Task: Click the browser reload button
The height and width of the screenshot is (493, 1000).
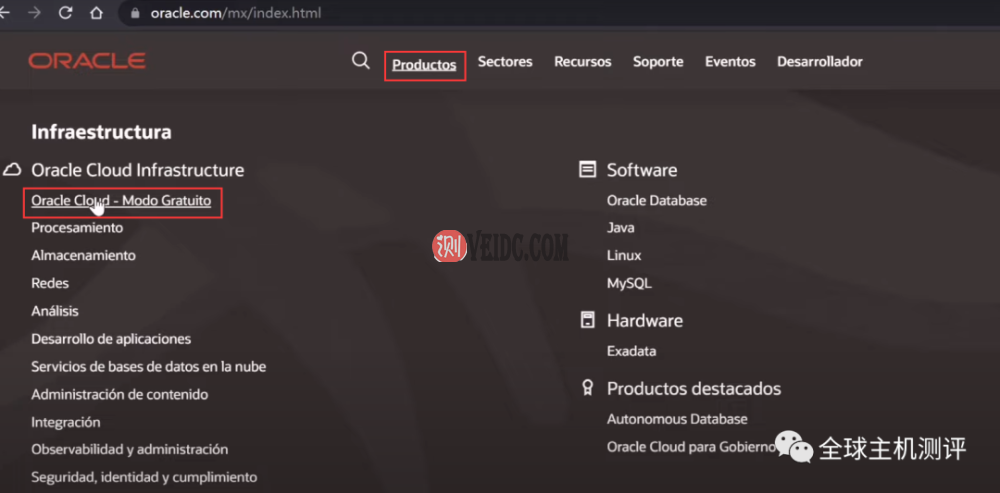Action: 65,13
